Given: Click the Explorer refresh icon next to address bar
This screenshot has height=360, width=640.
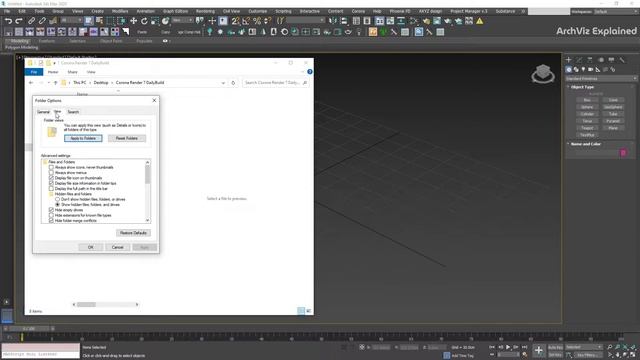Looking at the screenshot, I should pyautogui.click(x=233, y=83).
